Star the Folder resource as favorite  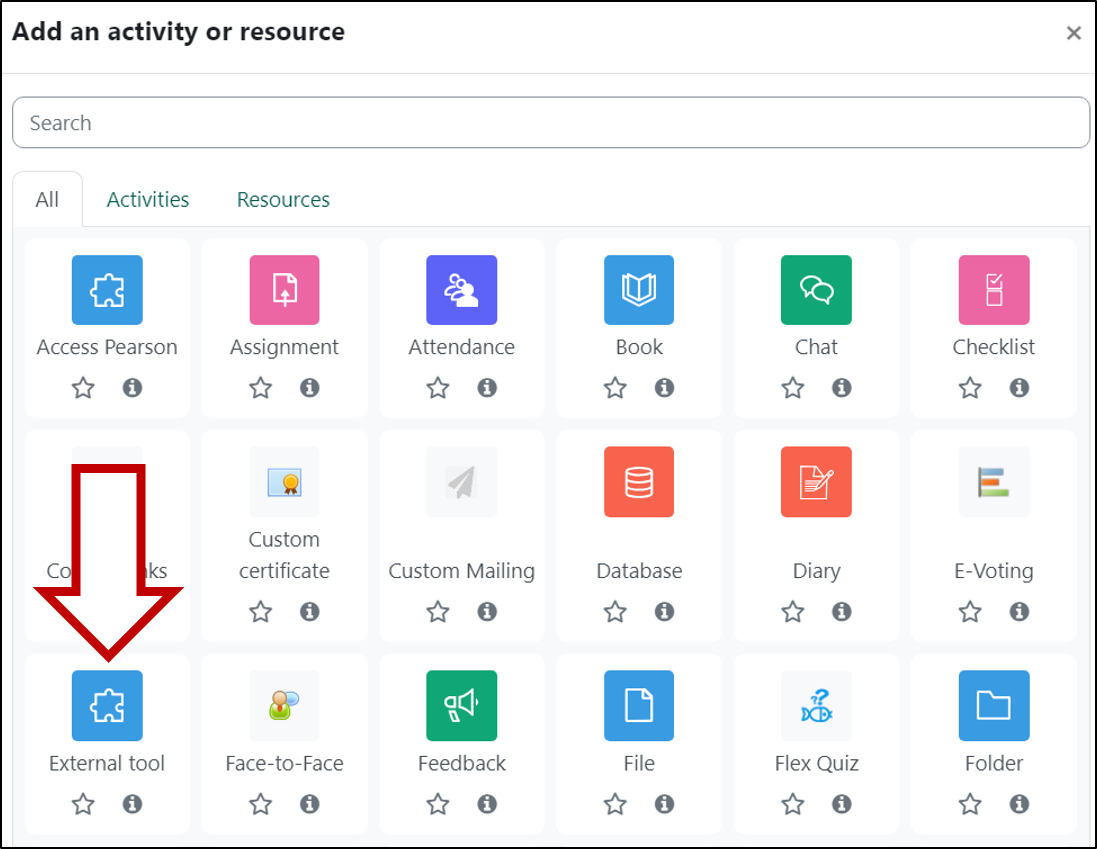pyautogui.click(x=969, y=804)
